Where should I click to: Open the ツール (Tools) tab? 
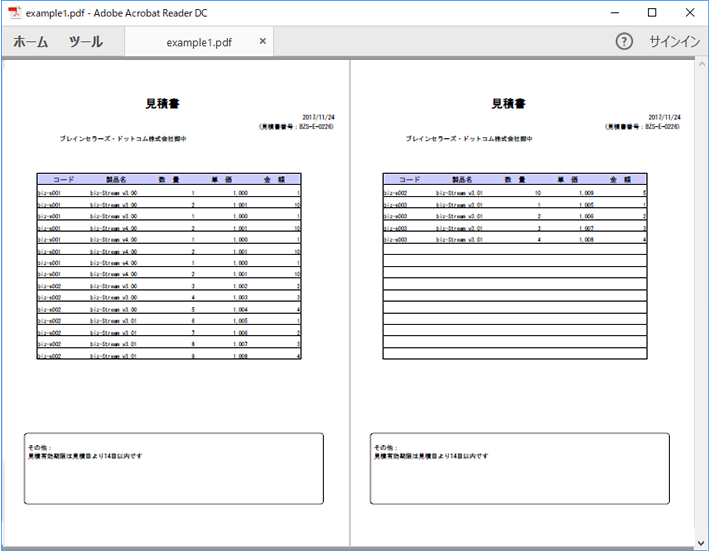(x=86, y=42)
